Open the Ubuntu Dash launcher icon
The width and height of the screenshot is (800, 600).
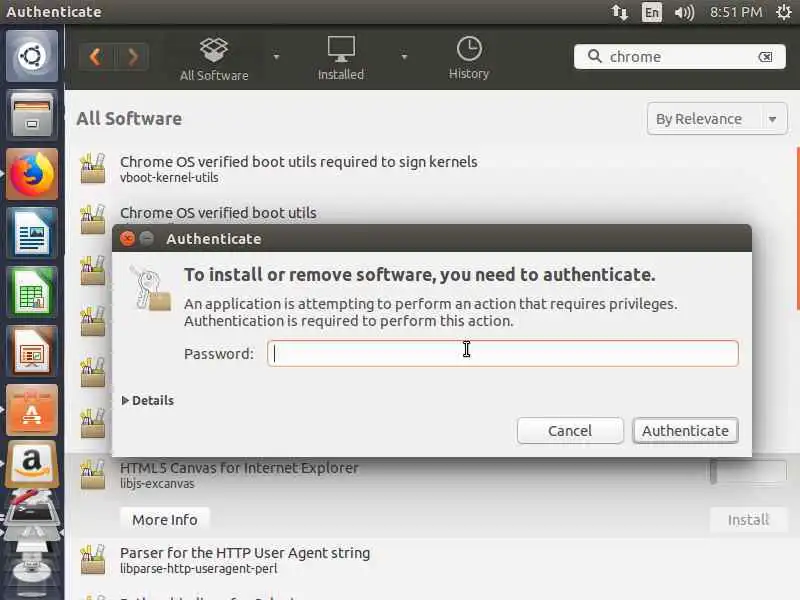pos(32,56)
